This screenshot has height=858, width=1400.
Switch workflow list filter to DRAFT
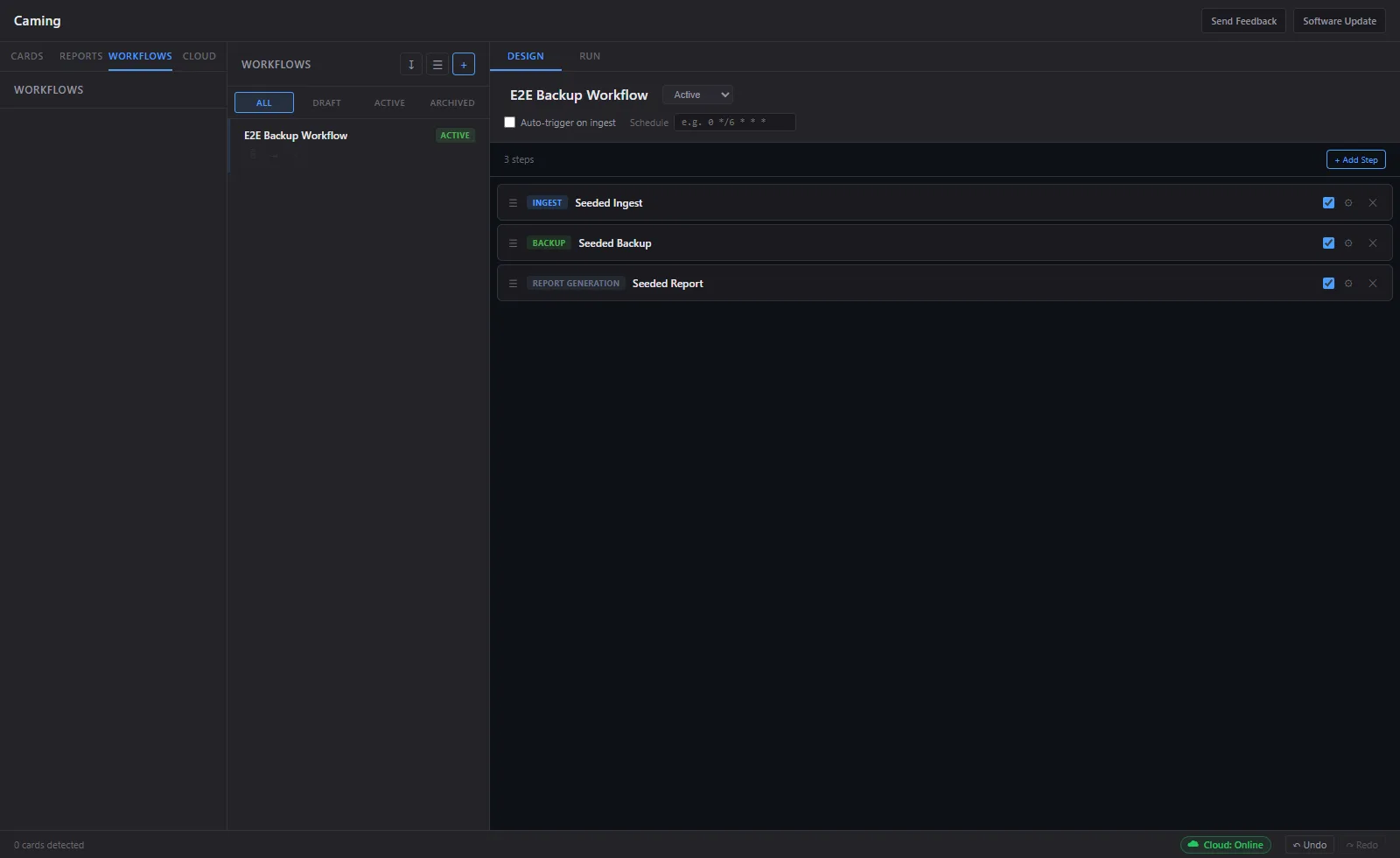pos(326,102)
